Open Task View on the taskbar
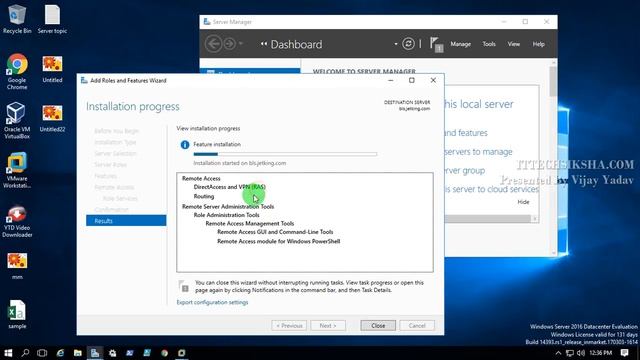The height and width of the screenshot is (360, 640). click(x=42, y=353)
